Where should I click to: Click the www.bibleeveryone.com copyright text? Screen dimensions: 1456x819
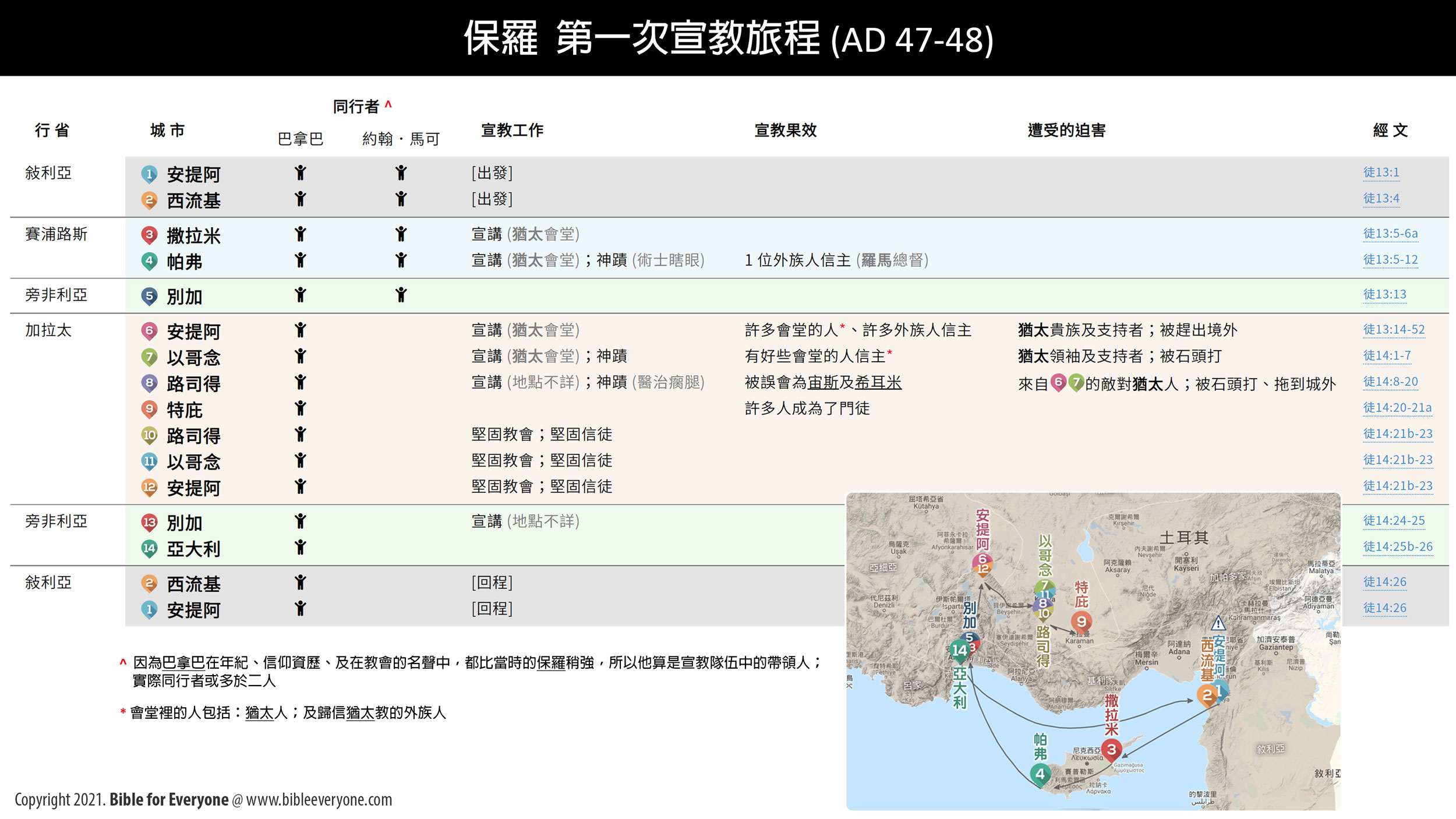[319, 800]
